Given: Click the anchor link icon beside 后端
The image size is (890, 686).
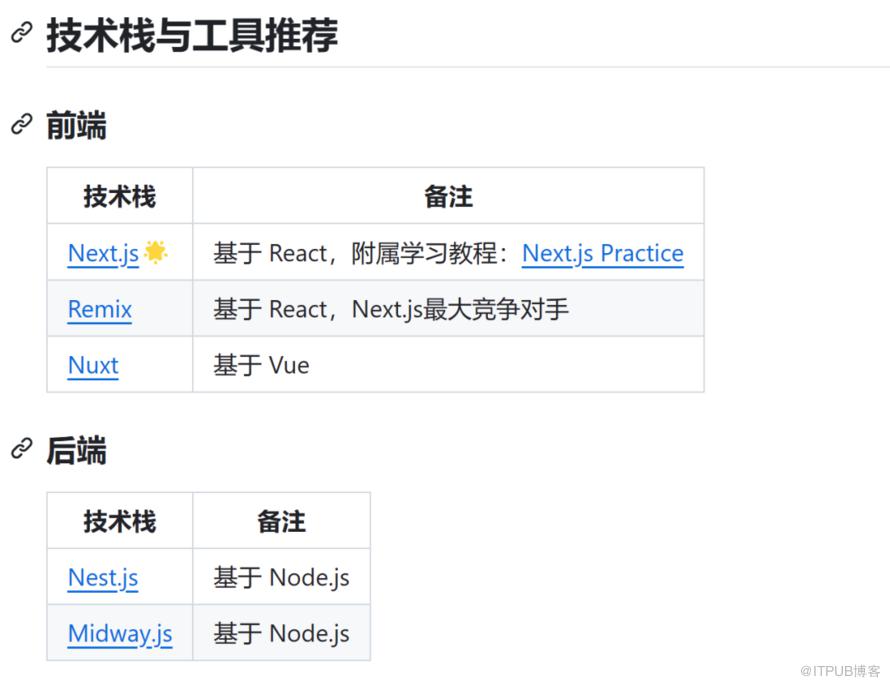Looking at the screenshot, I should pos(21,450).
